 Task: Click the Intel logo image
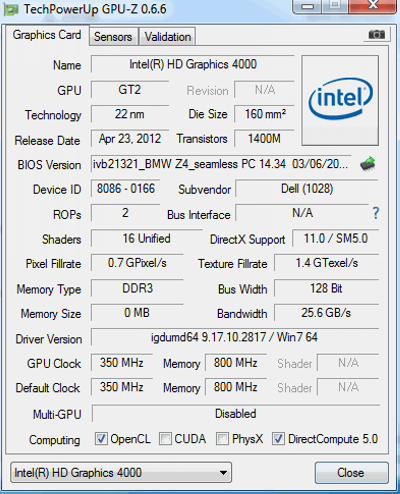[x=340, y=100]
